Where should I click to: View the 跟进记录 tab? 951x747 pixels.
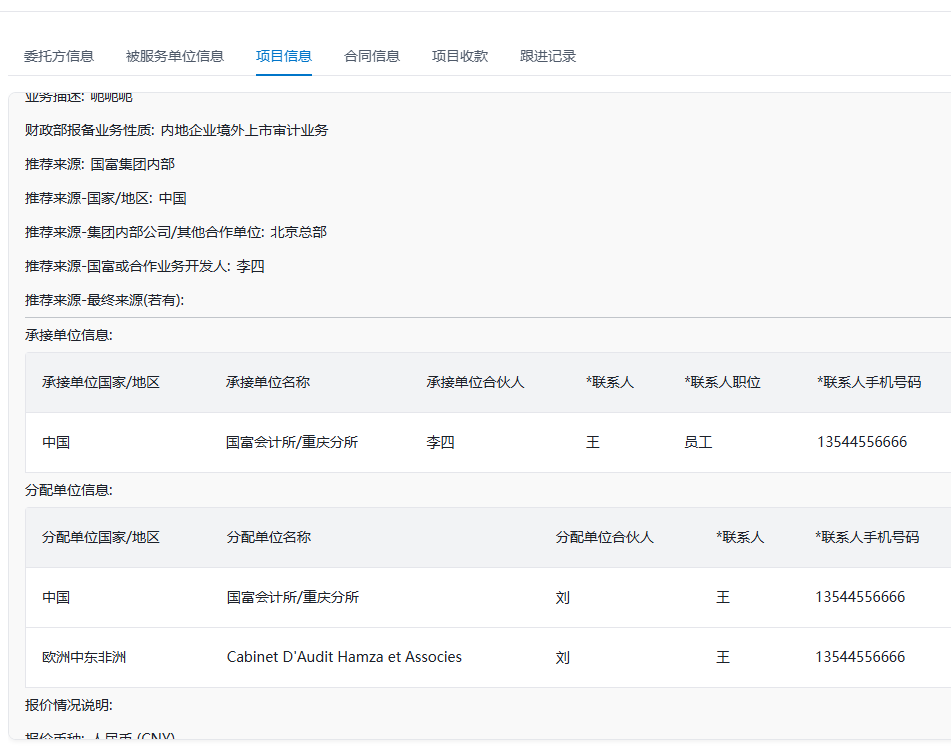point(548,56)
